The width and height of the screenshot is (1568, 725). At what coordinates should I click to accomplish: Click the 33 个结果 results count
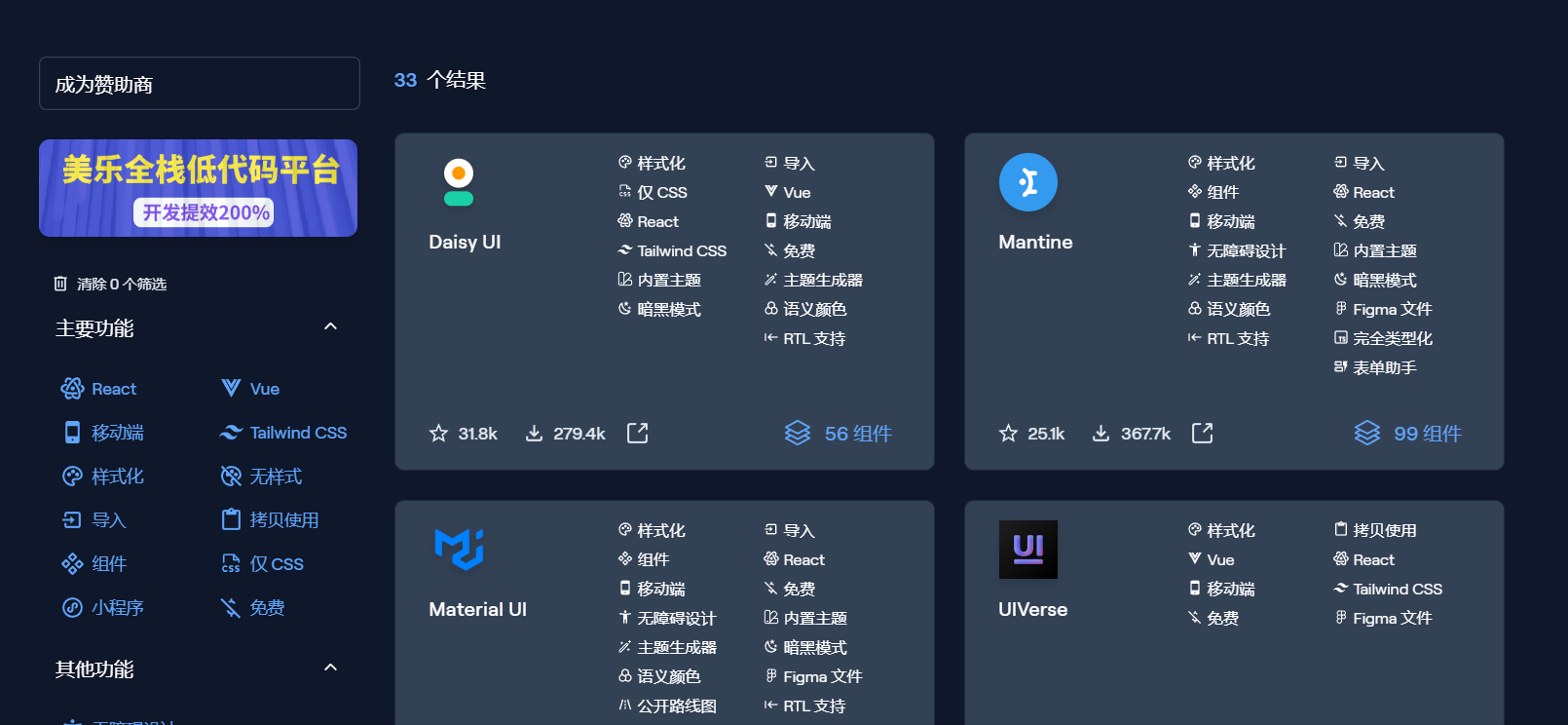click(x=440, y=80)
